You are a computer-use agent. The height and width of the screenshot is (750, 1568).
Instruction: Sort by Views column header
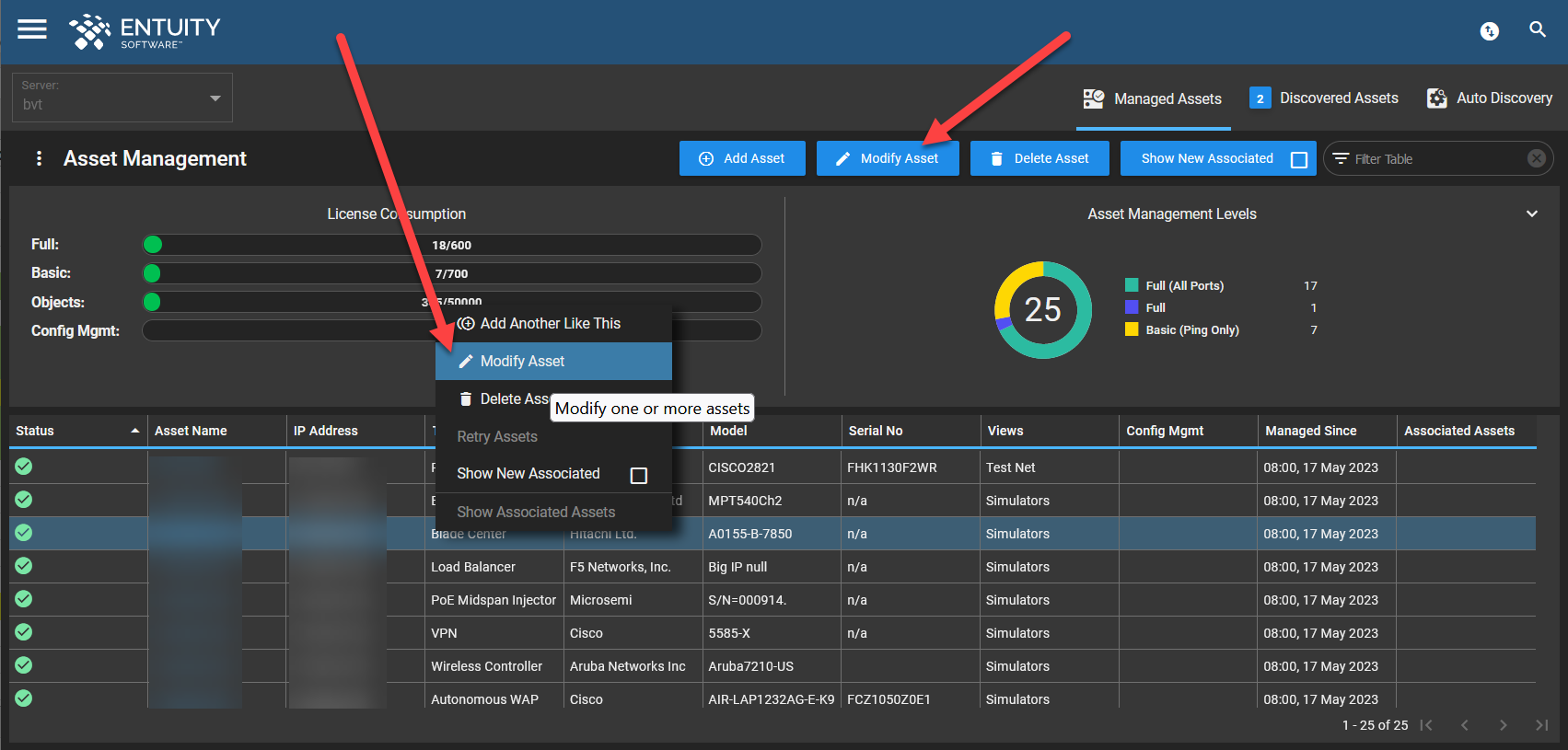(1050, 431)
